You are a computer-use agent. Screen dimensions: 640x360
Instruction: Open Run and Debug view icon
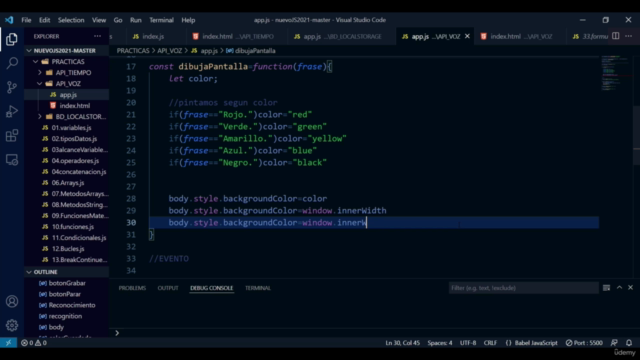[12, 111]
